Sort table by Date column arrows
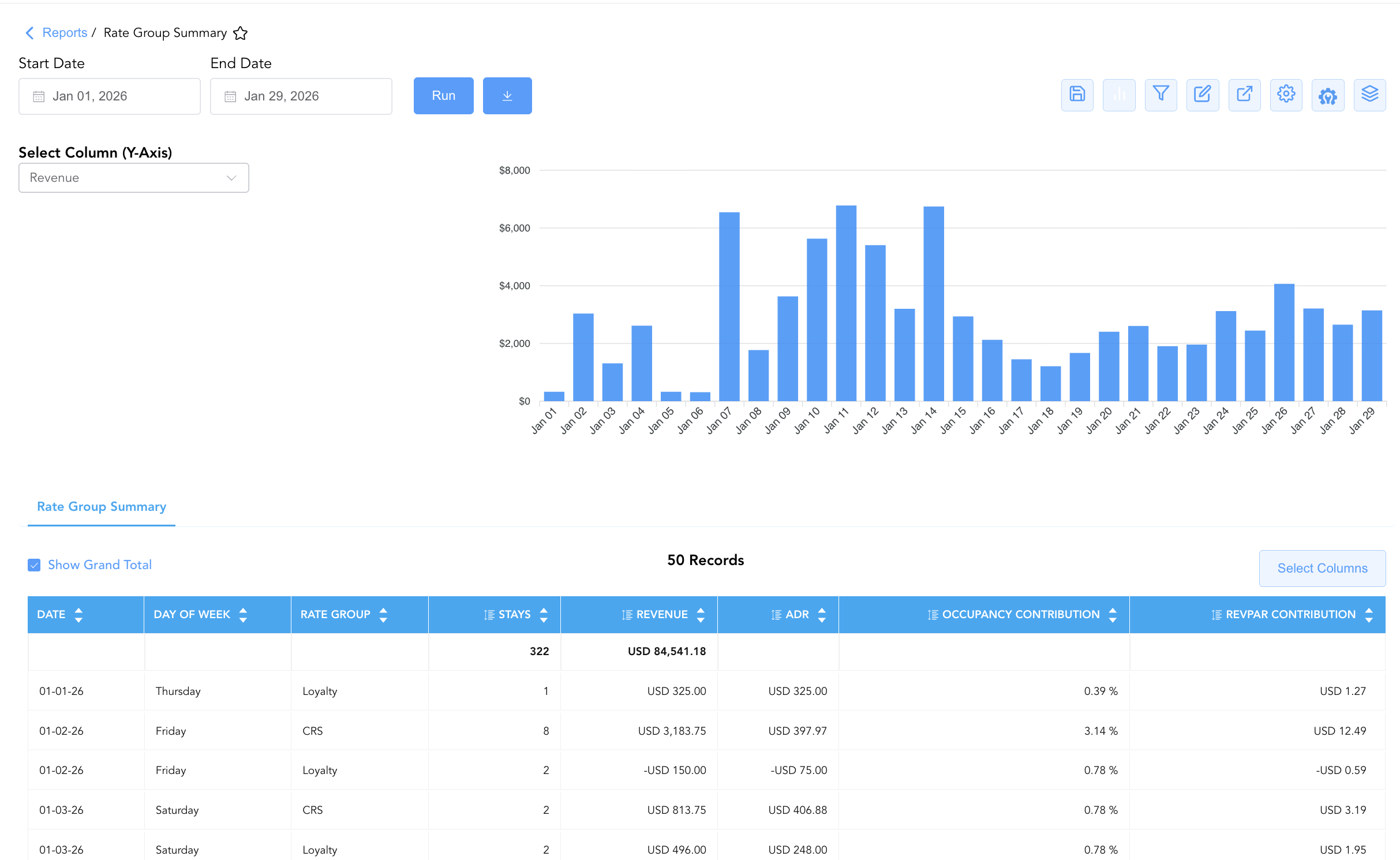Viewport: 1400px width, 860px height. [x=78, y=615]
